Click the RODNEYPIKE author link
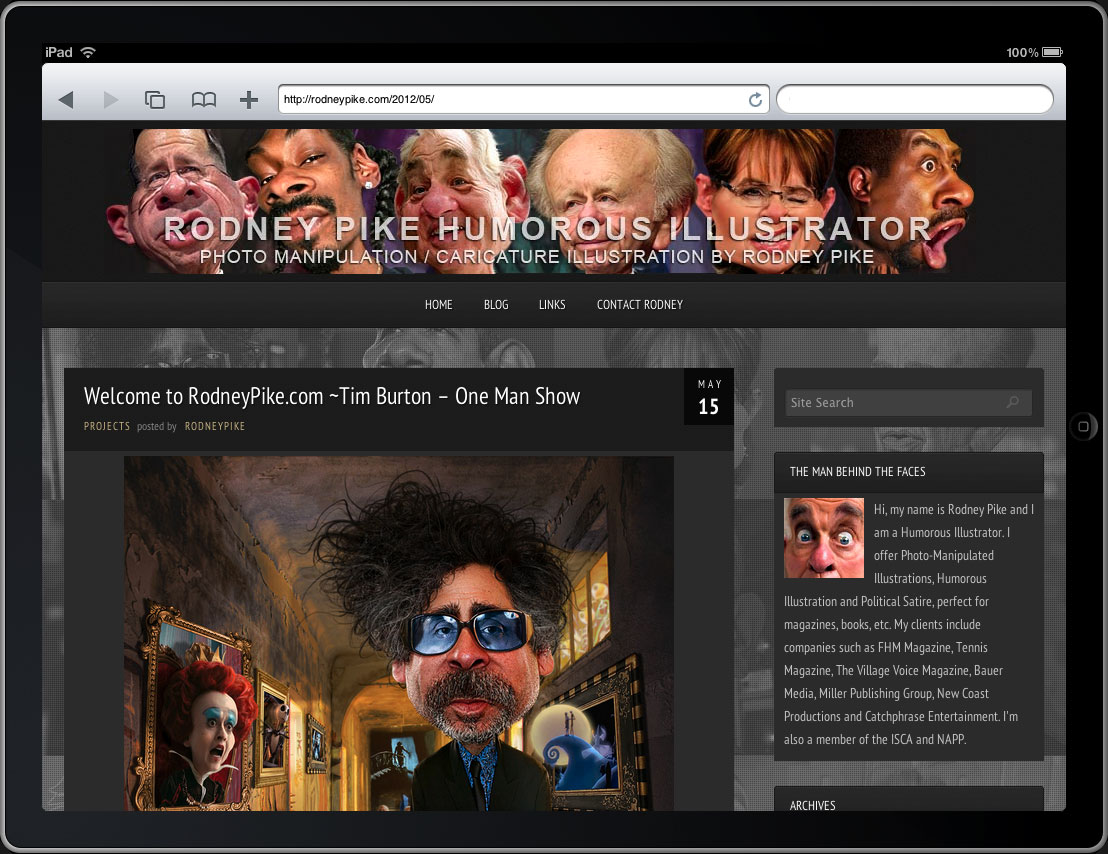 pos(215,426)
